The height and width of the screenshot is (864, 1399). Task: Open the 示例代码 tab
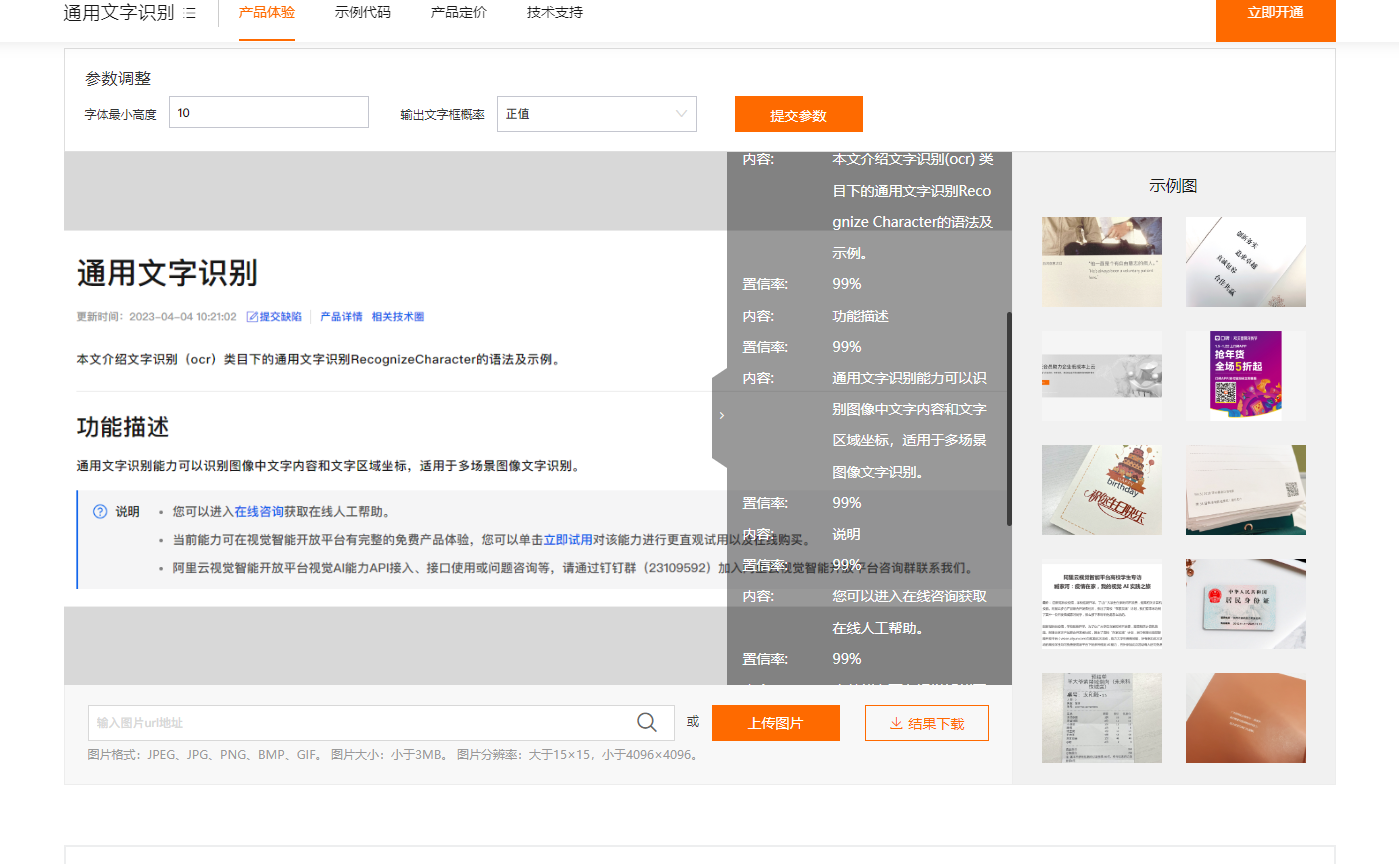[x=363, y=13]
